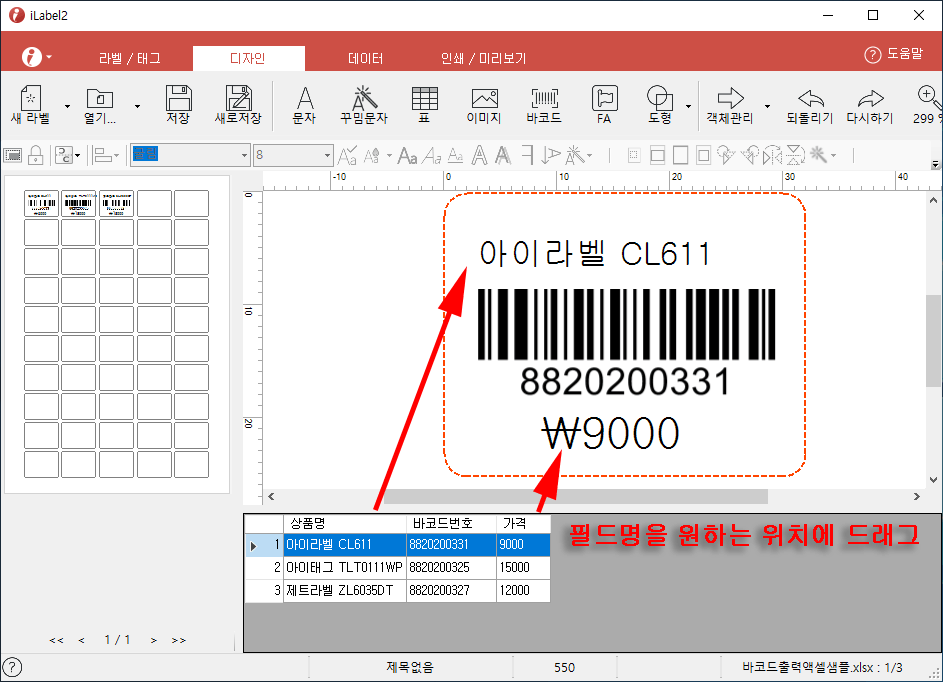943x682 pixels.
Task: Open 객체관리 object management
Action: pyautogui.click(x=730, y=105)
